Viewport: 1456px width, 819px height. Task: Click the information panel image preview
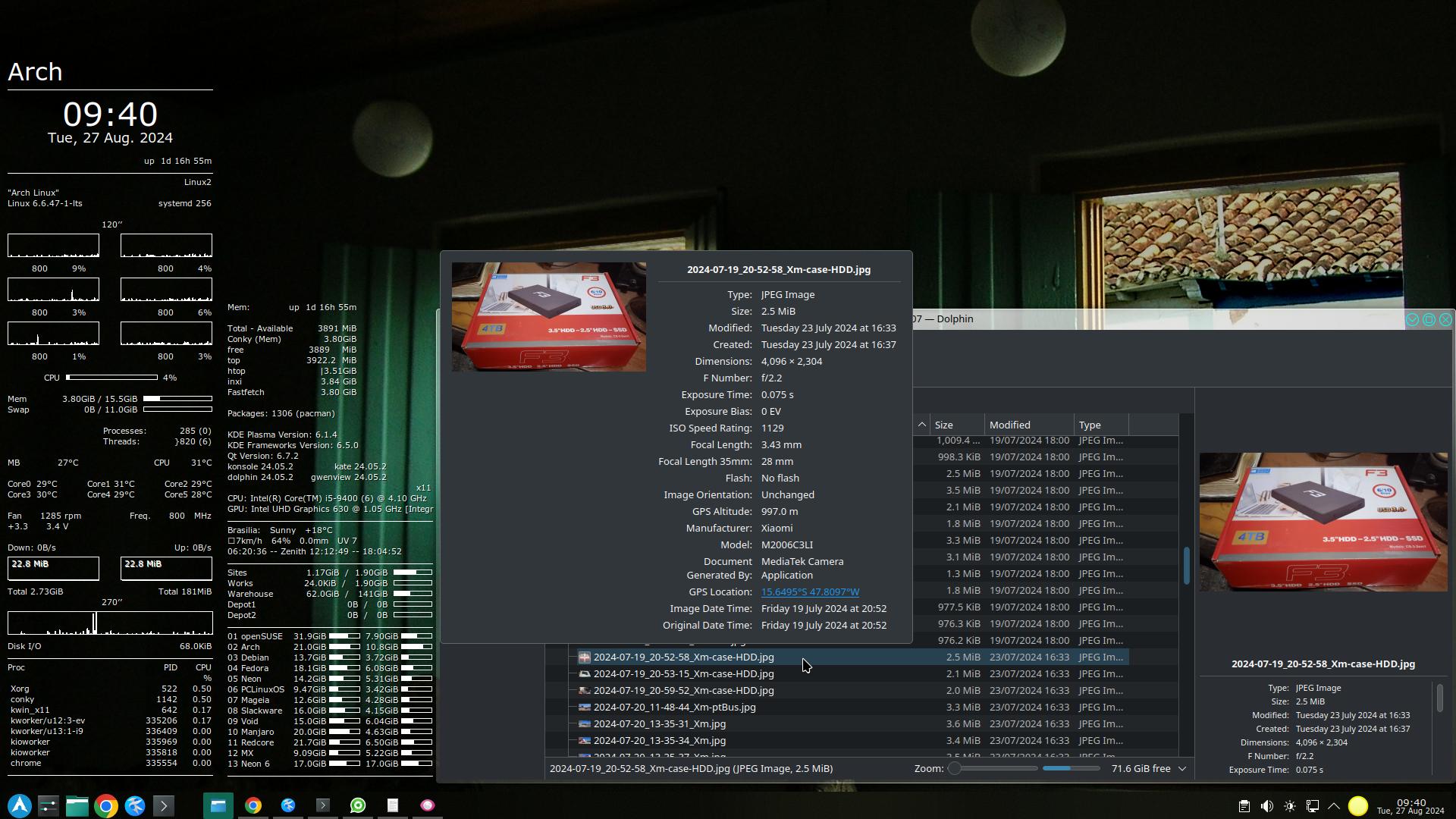click(x=1323, y=522)
